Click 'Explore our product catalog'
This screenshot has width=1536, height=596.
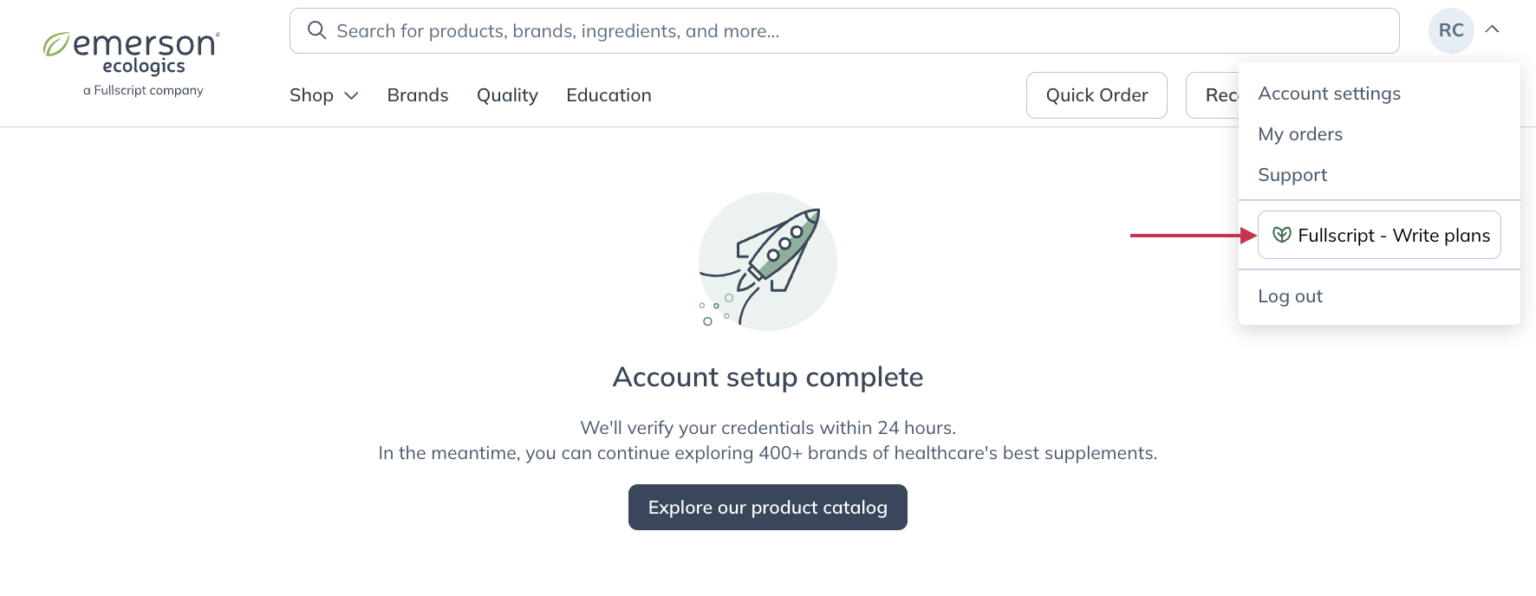point(767,507)
